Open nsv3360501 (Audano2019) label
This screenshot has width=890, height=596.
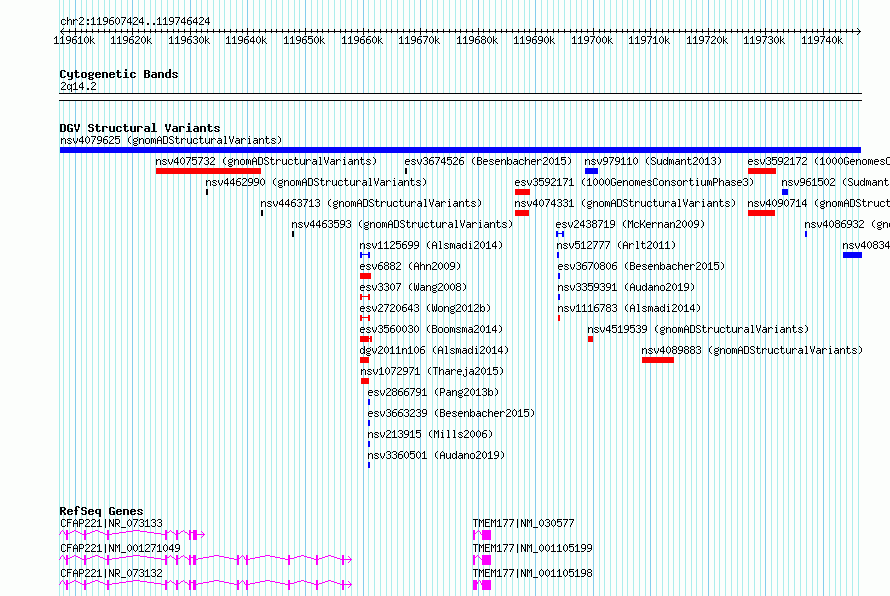[436, 455]
